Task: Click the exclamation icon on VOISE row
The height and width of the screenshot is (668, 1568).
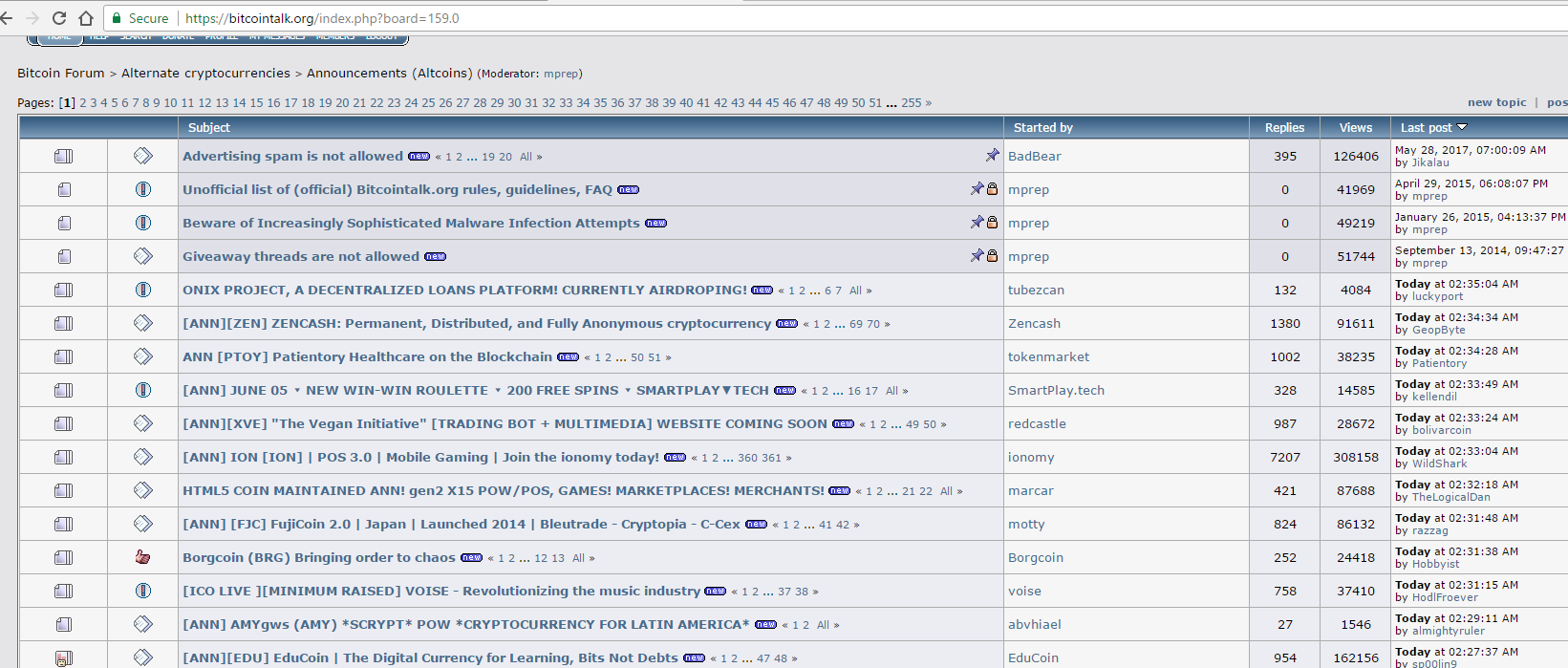Action: pyautogui.click(x=142, y=591)
